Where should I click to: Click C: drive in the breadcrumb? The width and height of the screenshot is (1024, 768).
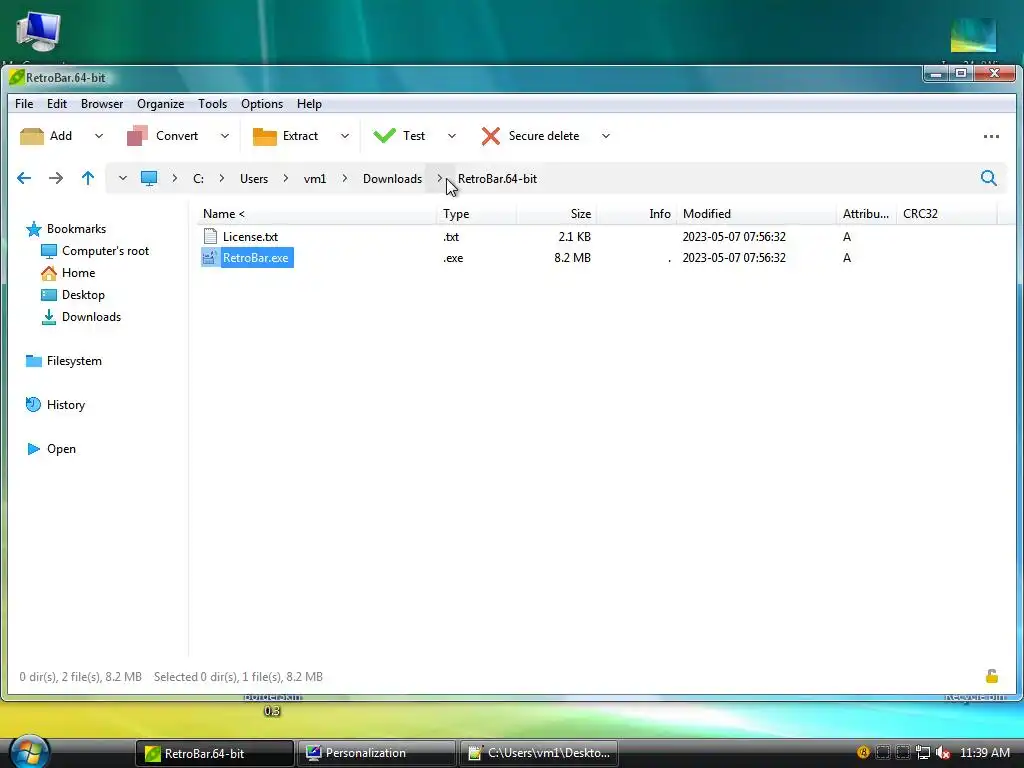pos(199,179)
